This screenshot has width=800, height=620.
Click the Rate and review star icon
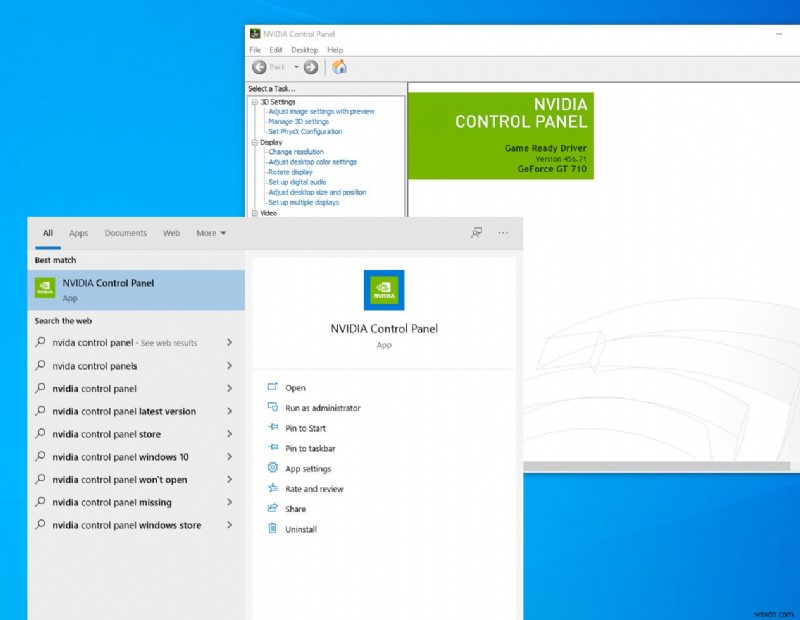pos(270,487)
